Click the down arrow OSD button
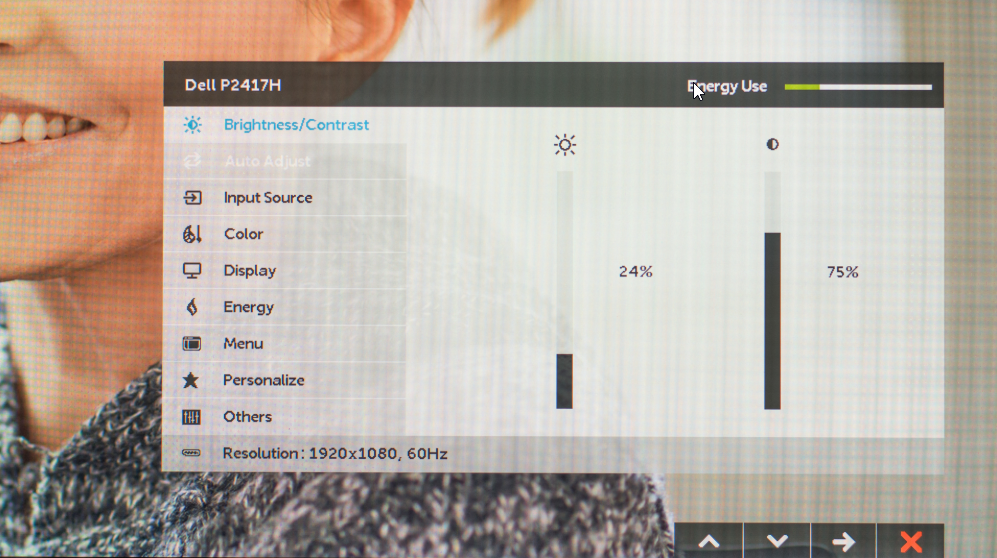 click(x=776, y=541)
